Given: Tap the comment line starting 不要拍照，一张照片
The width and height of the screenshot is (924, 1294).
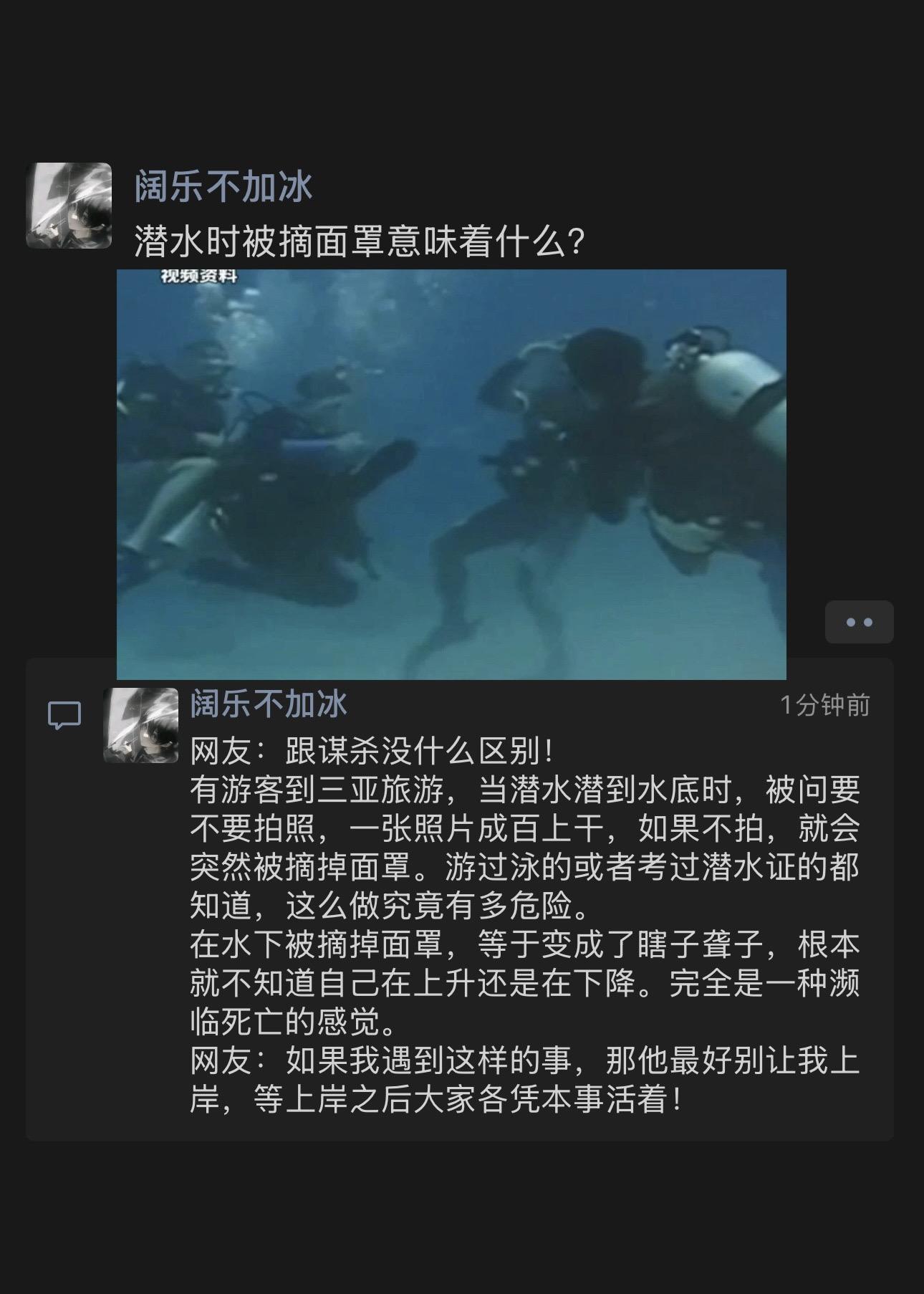Looking at the screenshot, I should 525,829.
